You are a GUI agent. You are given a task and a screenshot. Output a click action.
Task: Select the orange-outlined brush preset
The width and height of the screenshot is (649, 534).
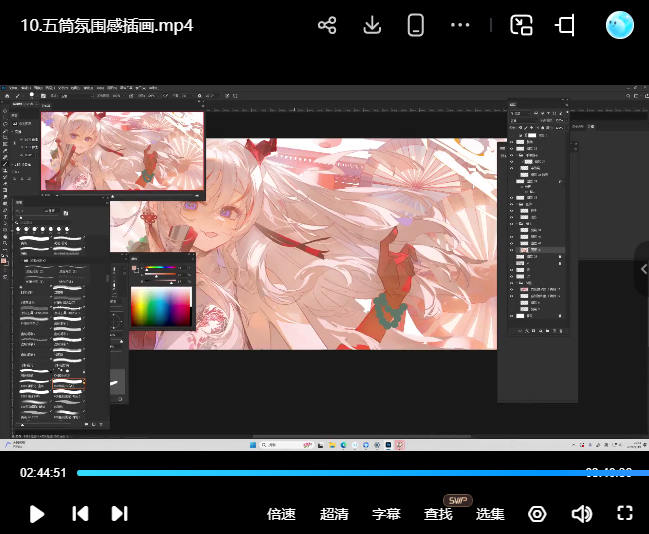[68, 384]
